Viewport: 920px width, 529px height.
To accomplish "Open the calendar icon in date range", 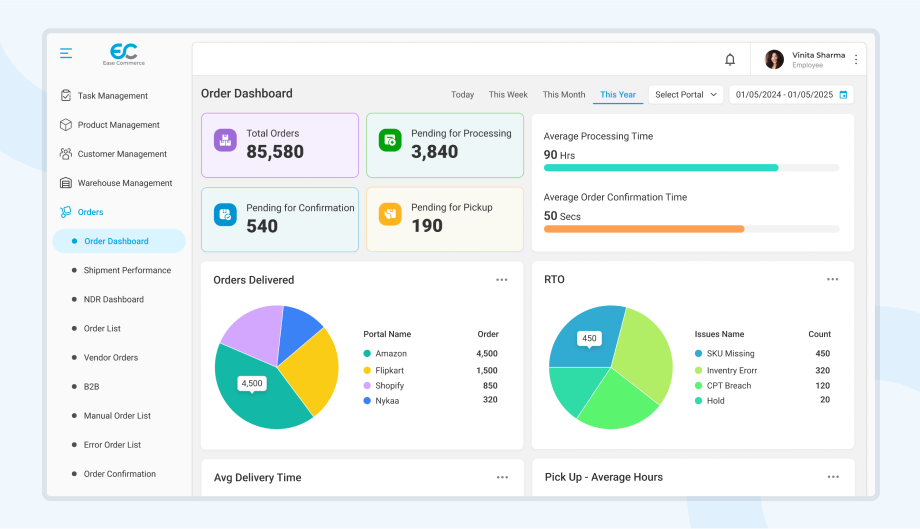I will coord(843,94).
